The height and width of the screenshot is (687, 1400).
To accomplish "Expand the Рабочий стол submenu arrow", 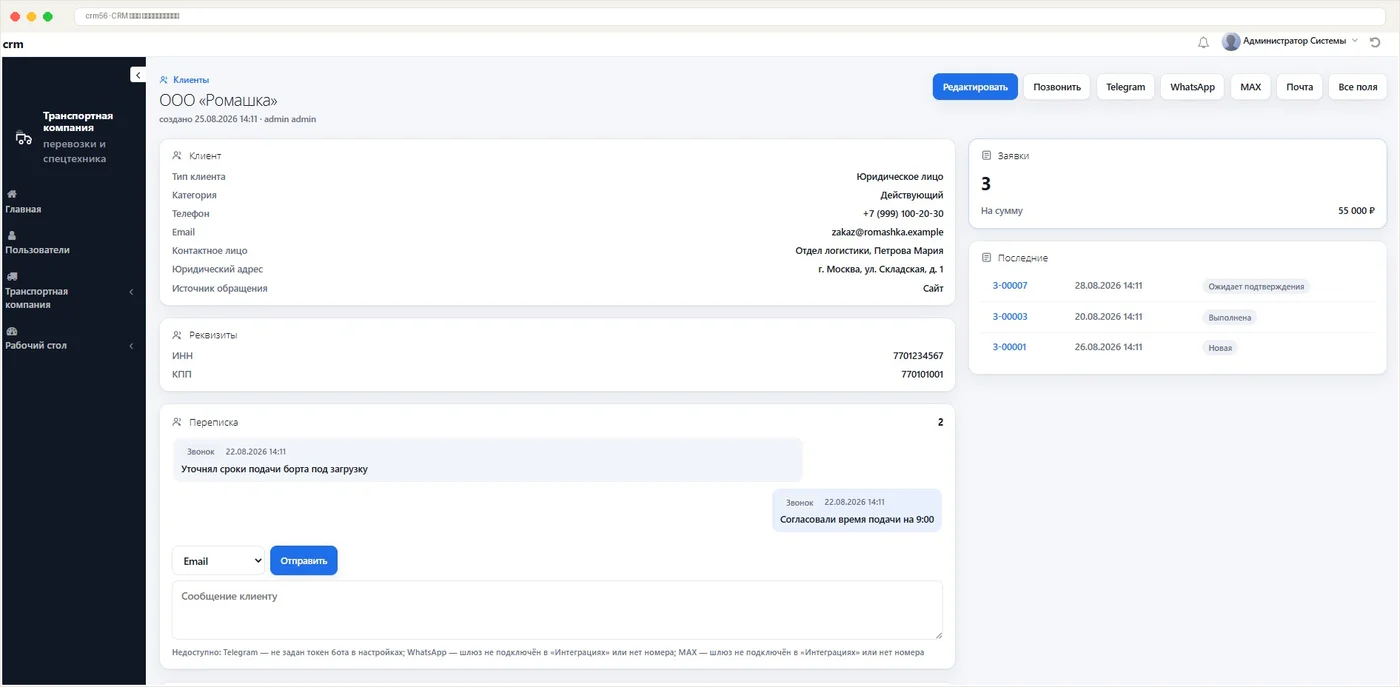I will click(132, 346).
